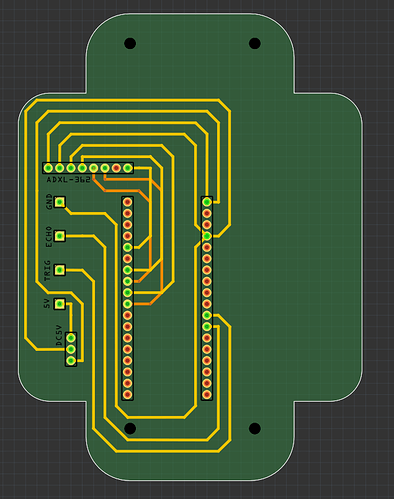The width and height of the screenshot is (394, 499).
Task: Click top green pad of right pin header
Action: 207,202
